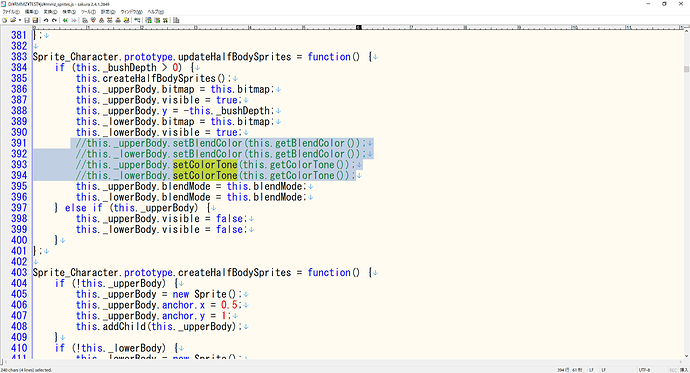This screenshot has height=373, width=690.
Task: Click the vertical scrollbar down arrow
Action: [686, 356]
